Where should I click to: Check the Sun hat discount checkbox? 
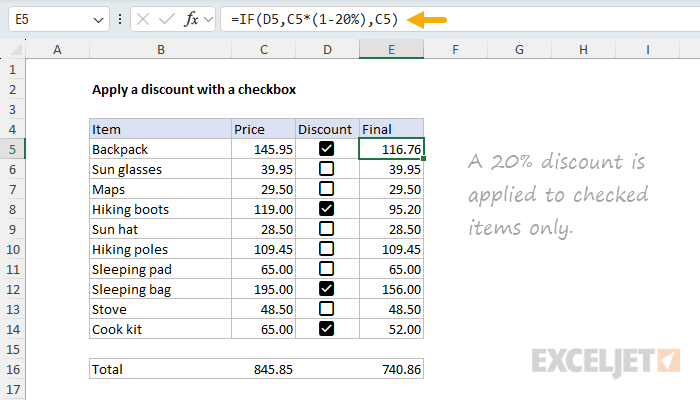coord(326,229)
